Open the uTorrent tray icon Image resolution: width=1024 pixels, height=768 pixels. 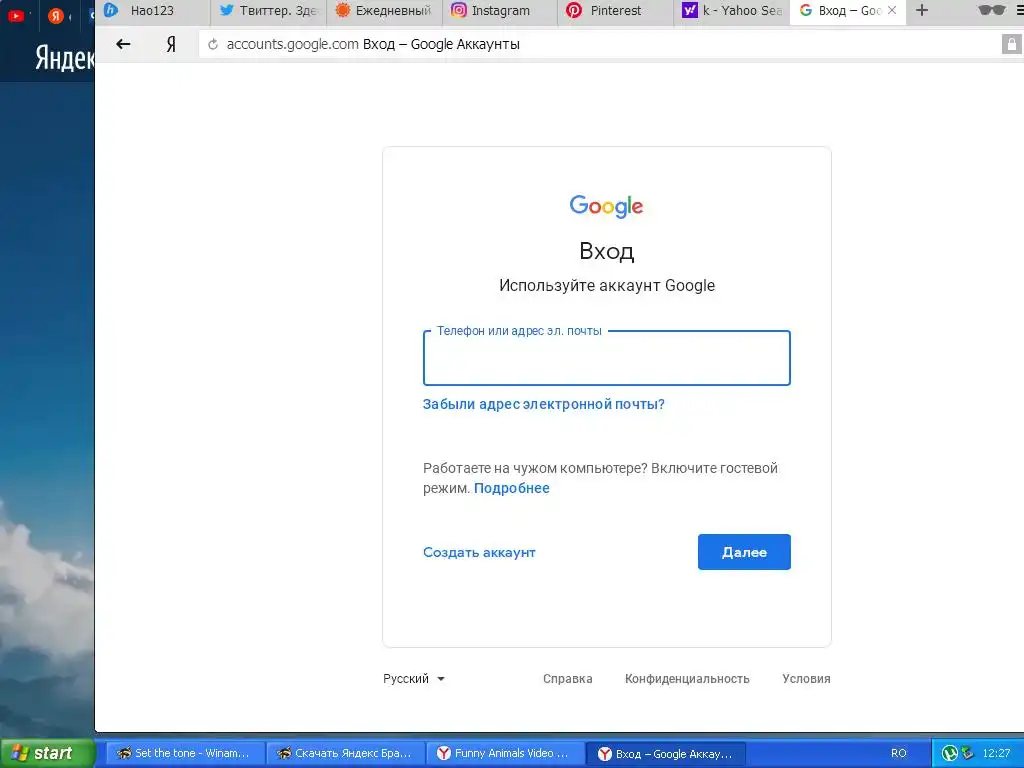pos(950,754)
